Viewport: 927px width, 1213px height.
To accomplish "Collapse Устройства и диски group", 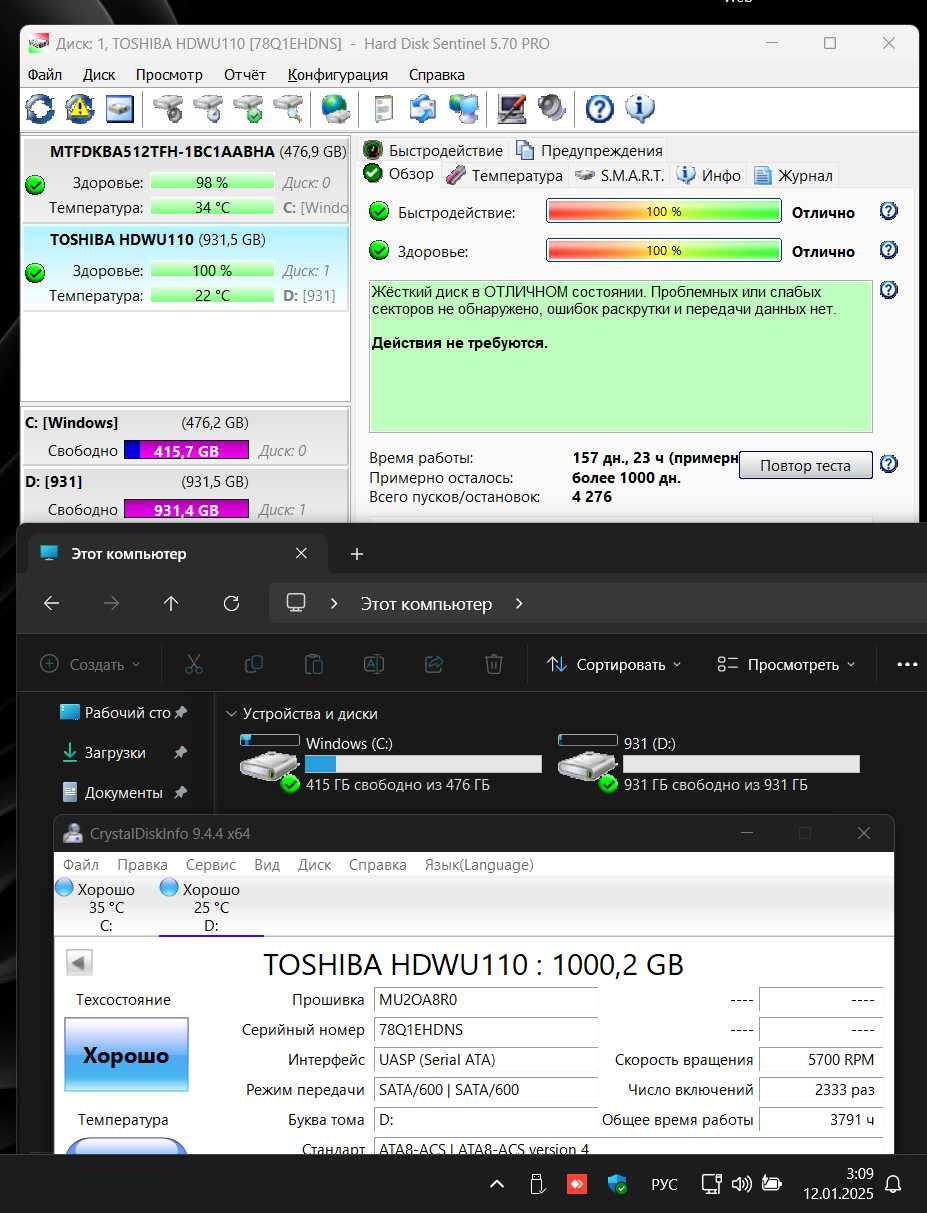I will (232, 714).
